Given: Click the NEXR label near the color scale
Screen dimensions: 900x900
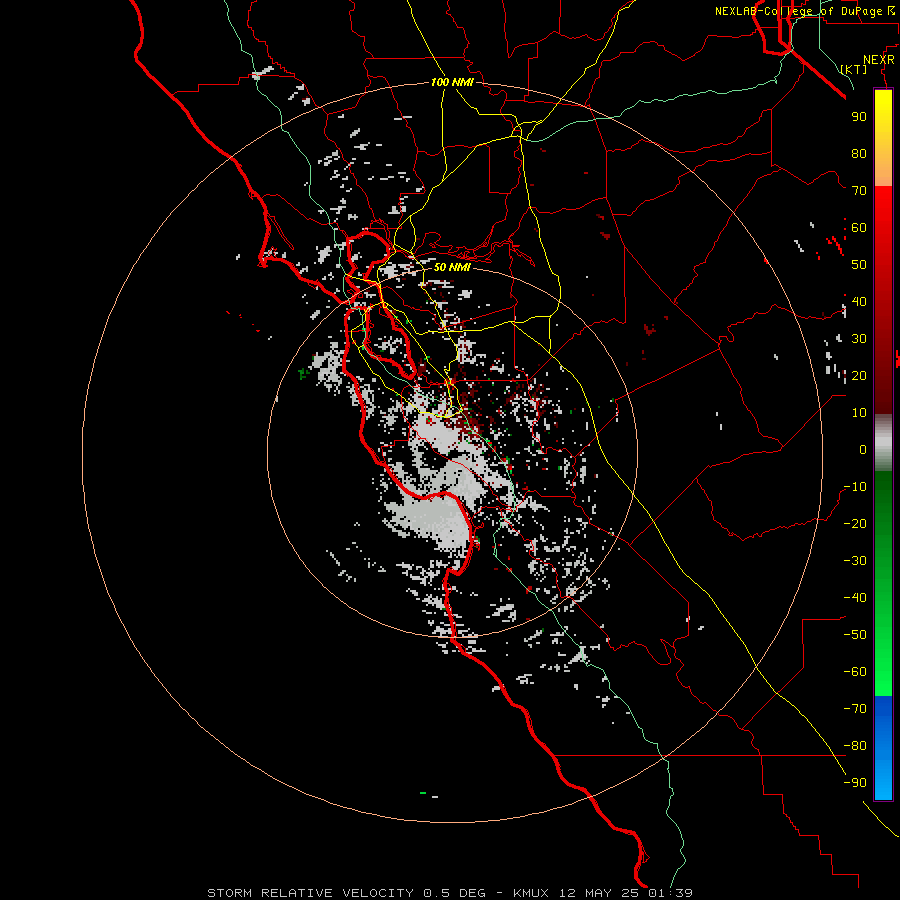Looking at the screenshot, I should click(879, 60).
